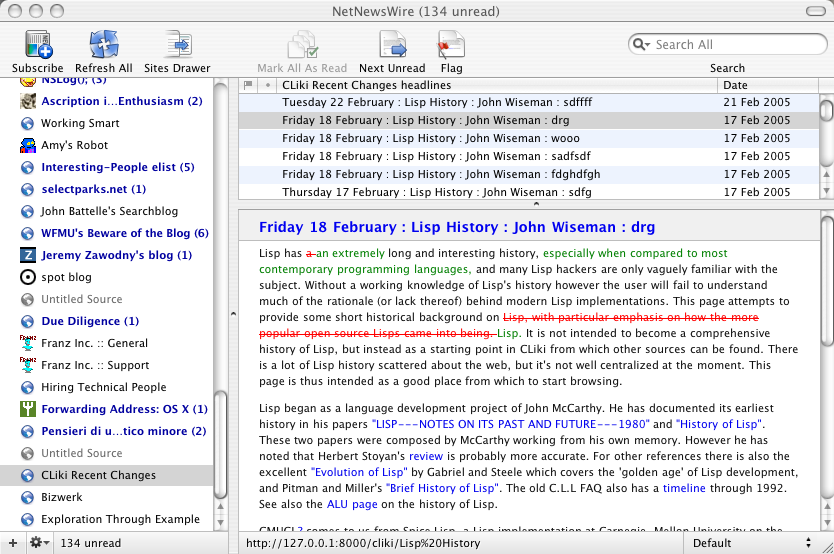Click the spot blog target icon

[28, 277]
